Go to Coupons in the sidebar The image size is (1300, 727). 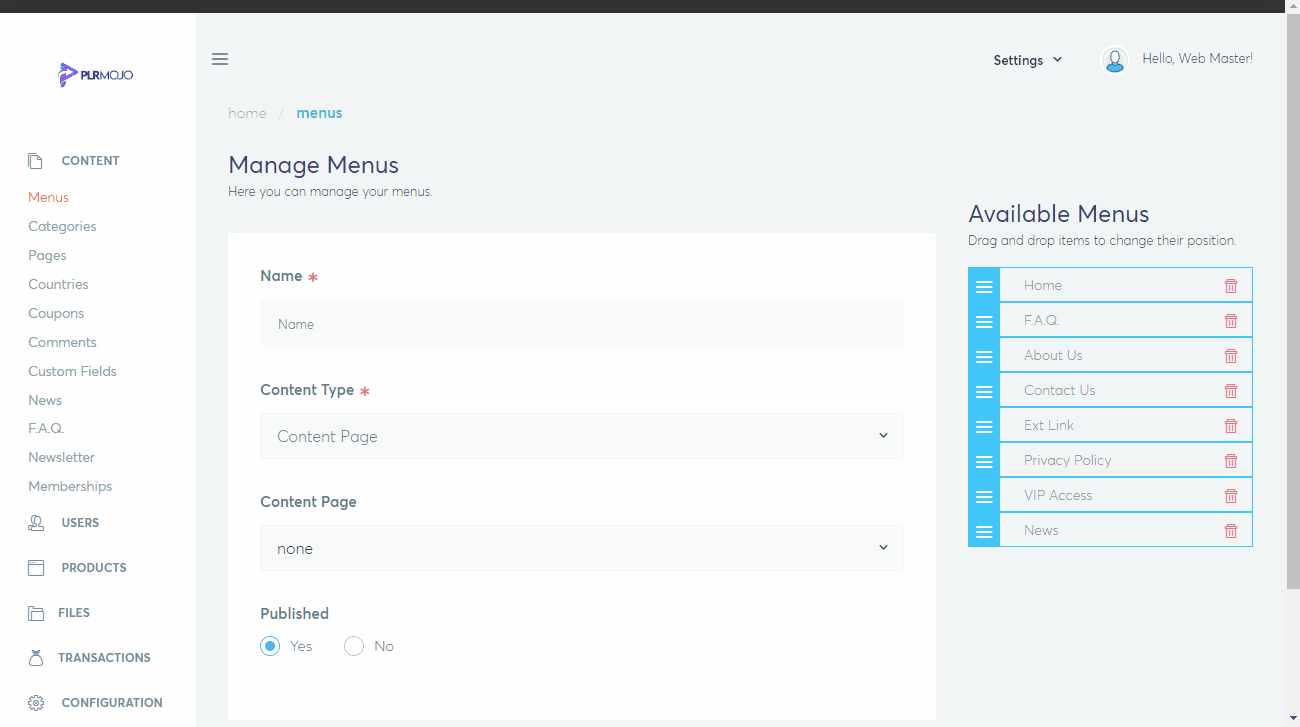pos(56,313)
